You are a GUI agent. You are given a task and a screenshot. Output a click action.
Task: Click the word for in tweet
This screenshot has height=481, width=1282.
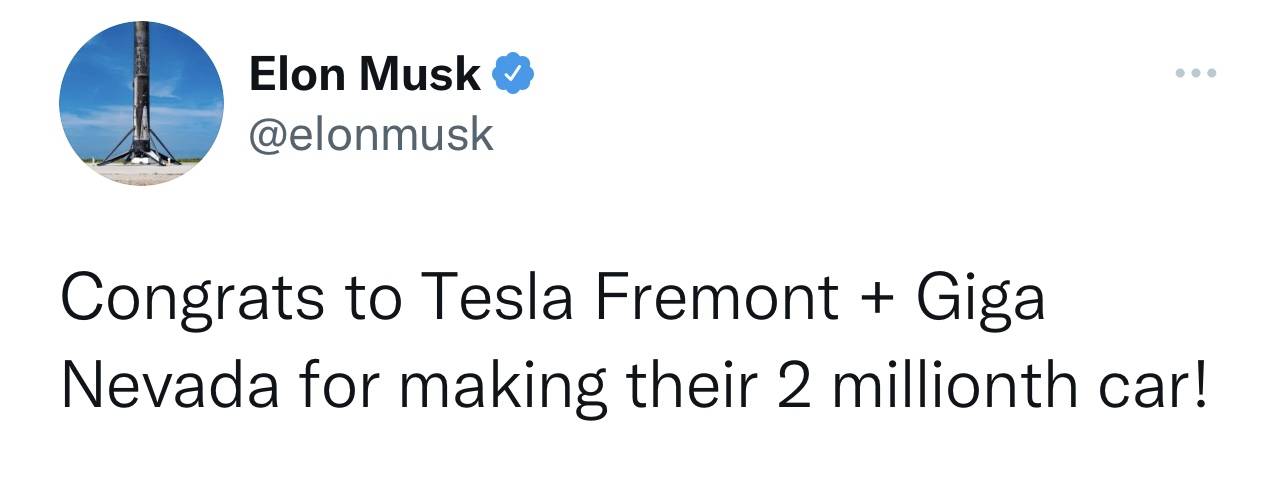[x=327, y=385]
